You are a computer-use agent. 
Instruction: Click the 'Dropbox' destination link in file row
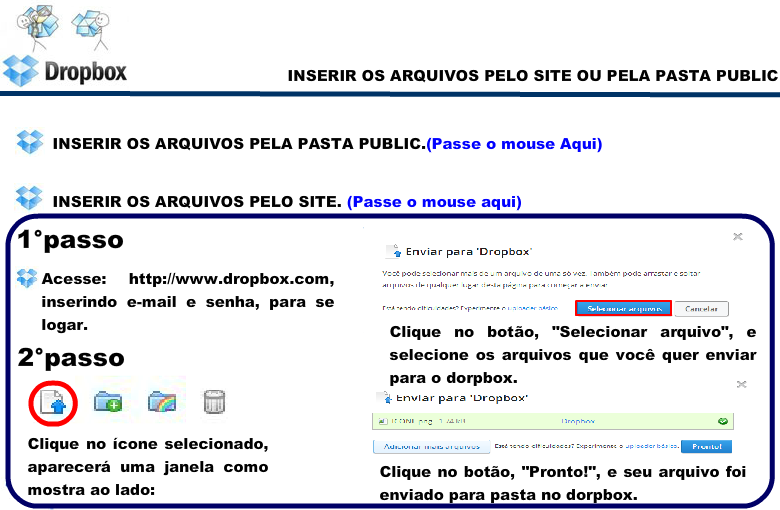578,421
